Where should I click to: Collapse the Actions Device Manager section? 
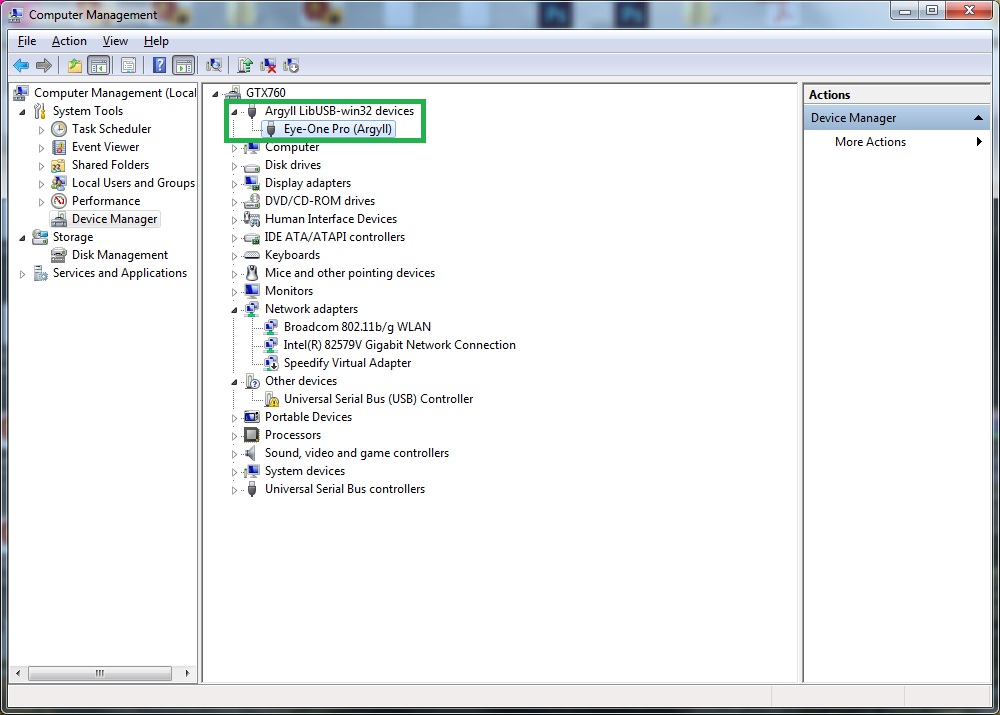pyautogui.click(x=979, y=118)
